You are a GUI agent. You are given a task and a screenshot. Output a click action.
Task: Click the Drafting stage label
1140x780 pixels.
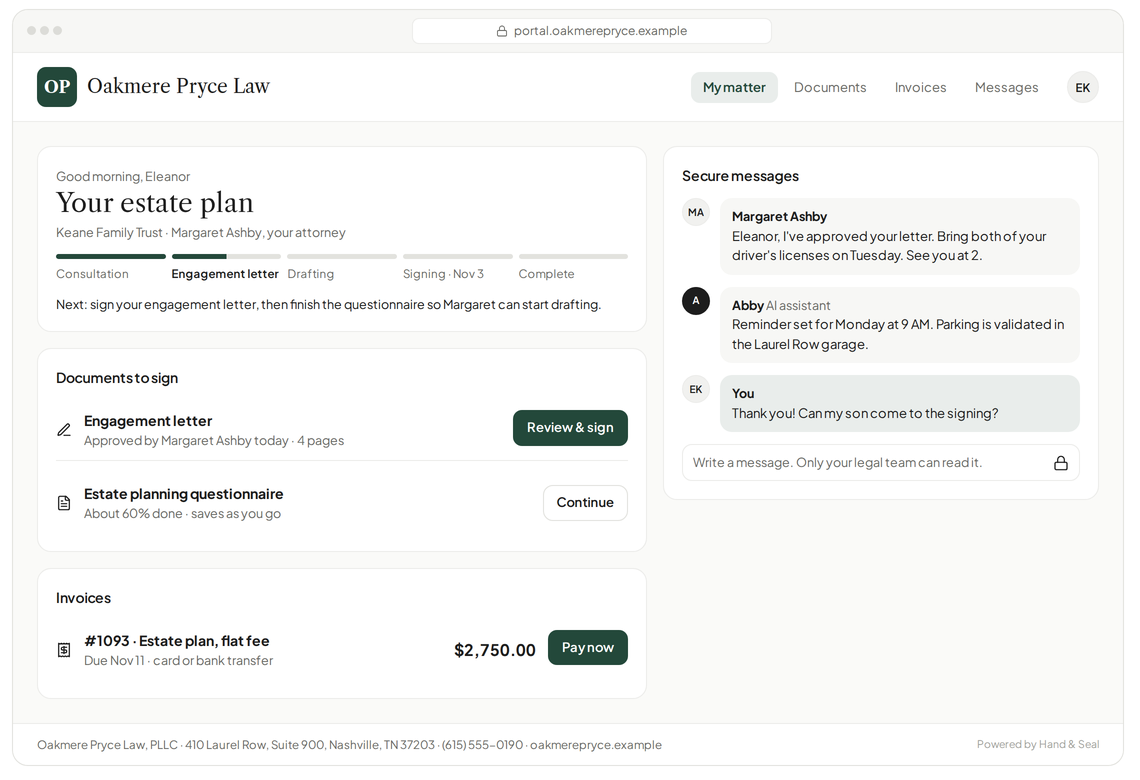click(x=310, y=274)
